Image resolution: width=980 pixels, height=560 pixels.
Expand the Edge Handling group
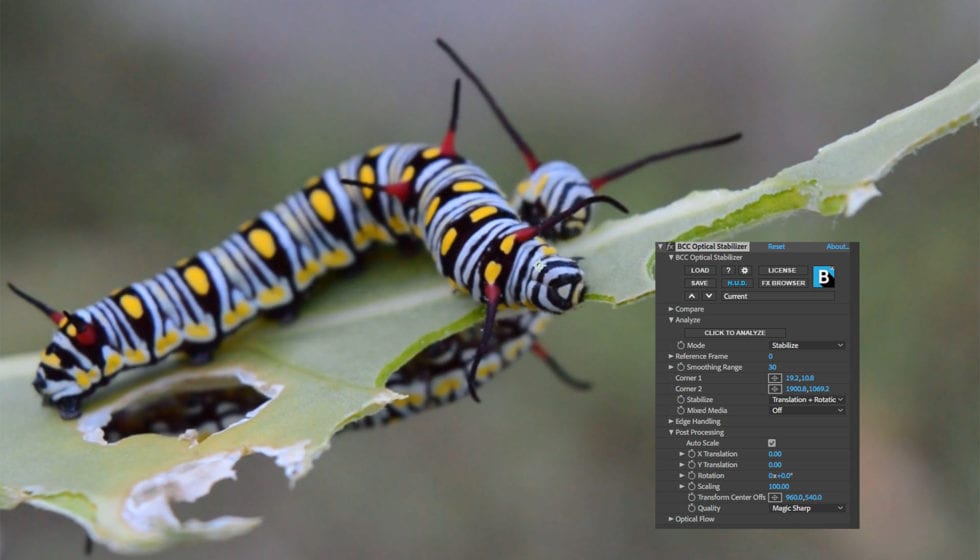pyautogui.click(x=671, y=421)
